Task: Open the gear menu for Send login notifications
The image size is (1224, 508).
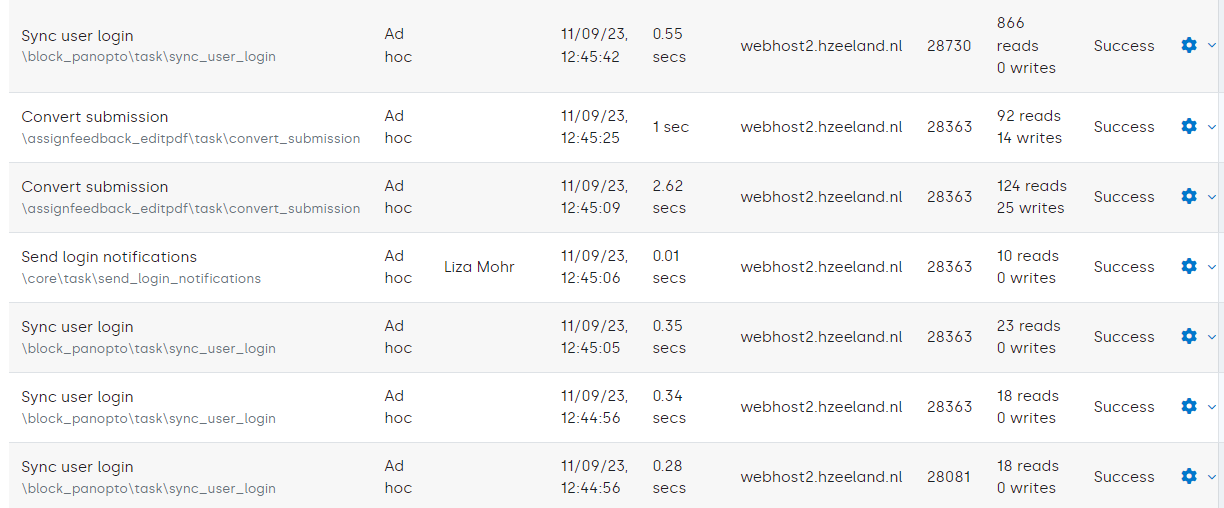Action: pyautogui.click(x=1188, y=266)
